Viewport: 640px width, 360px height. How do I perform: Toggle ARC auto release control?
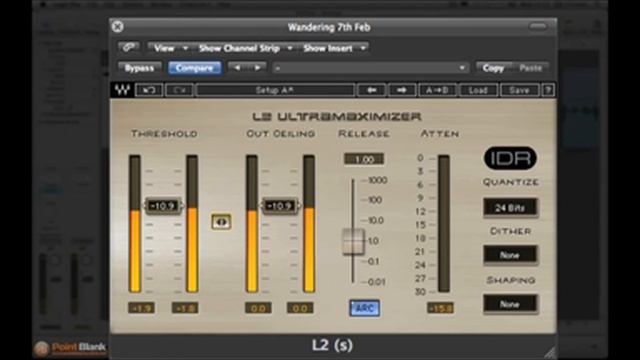click(x=364, y=308)
